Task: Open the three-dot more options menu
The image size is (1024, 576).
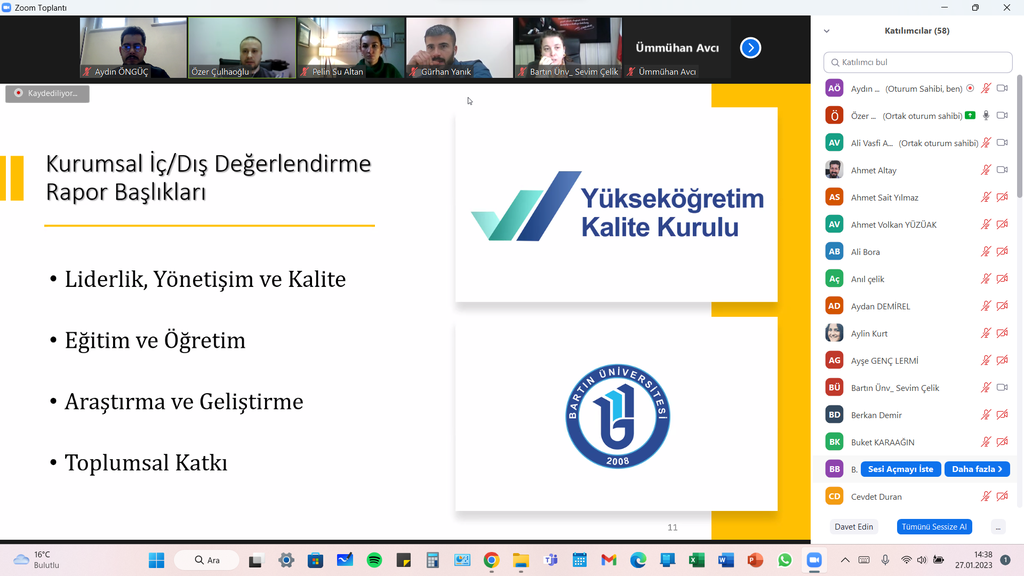Action: [997, 527]
